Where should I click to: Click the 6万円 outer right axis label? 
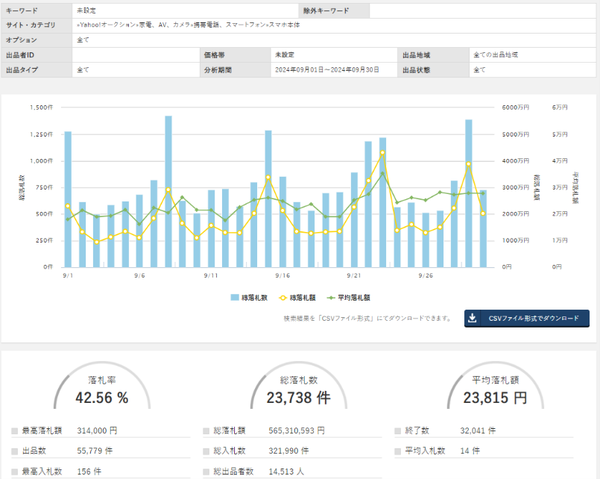coord(560,108)
